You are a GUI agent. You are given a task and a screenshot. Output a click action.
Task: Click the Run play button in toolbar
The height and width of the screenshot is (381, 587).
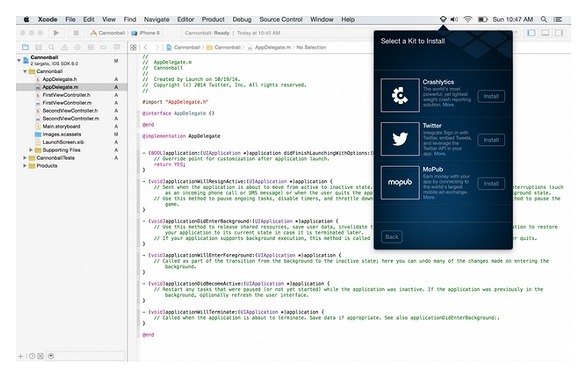coord(56,33)
